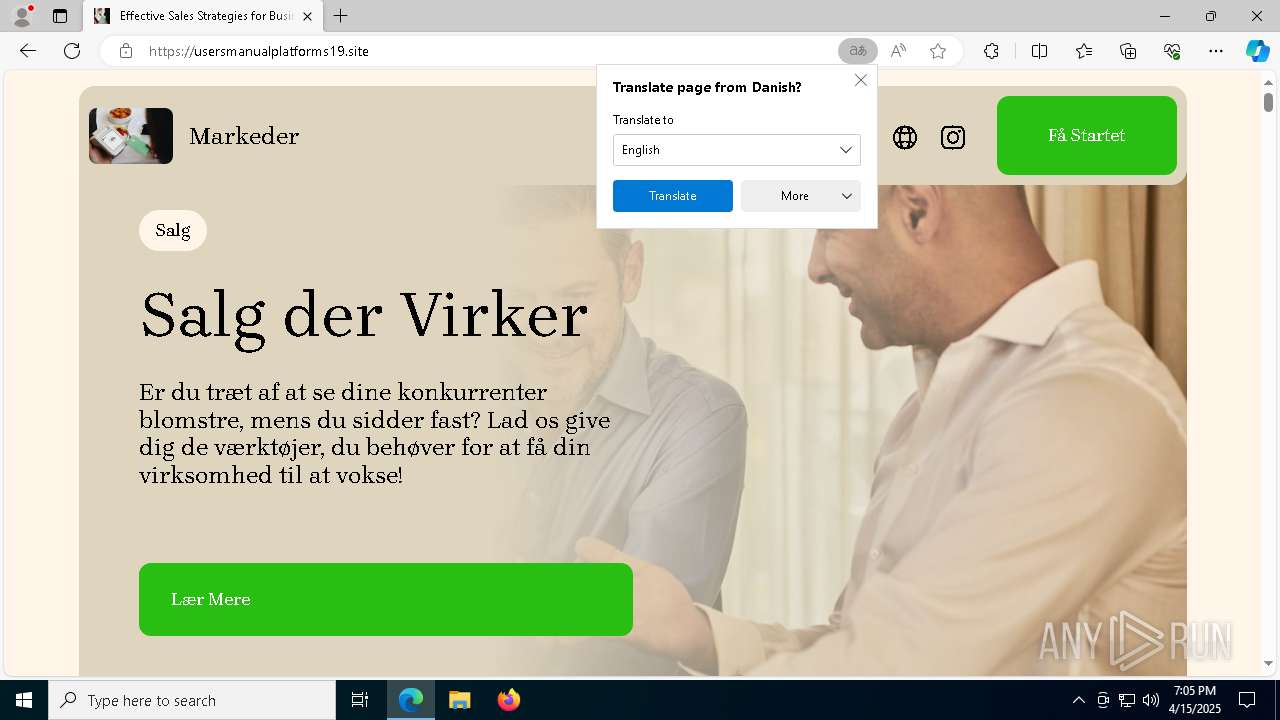Expand the Translate to English dropdown

click(737, 150)
